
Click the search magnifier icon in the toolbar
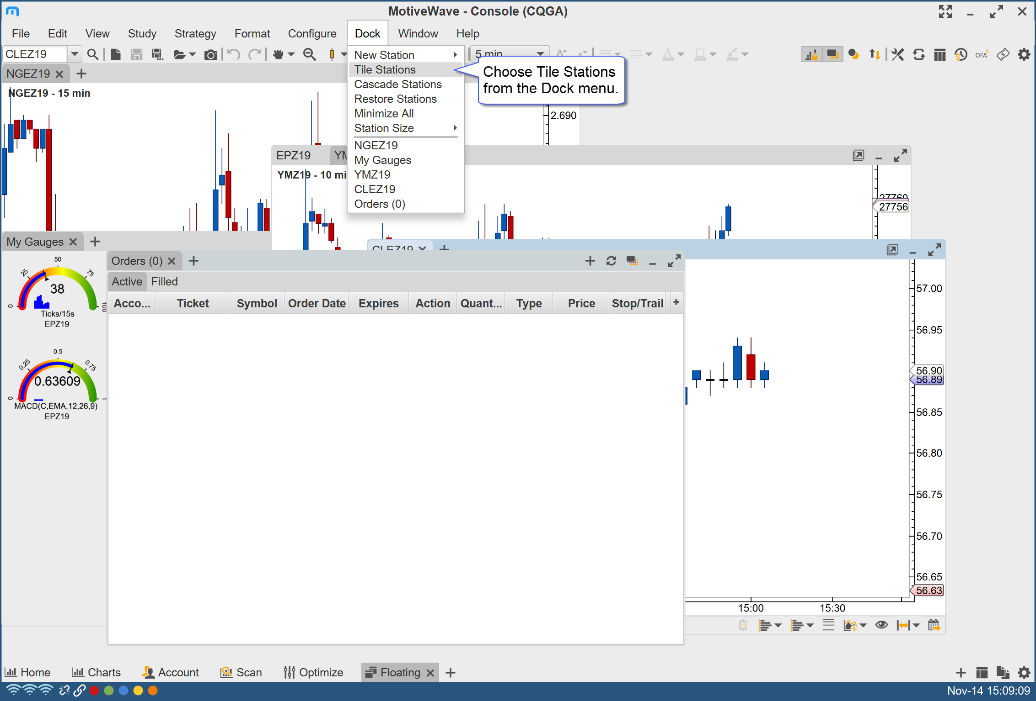[93, 54]
